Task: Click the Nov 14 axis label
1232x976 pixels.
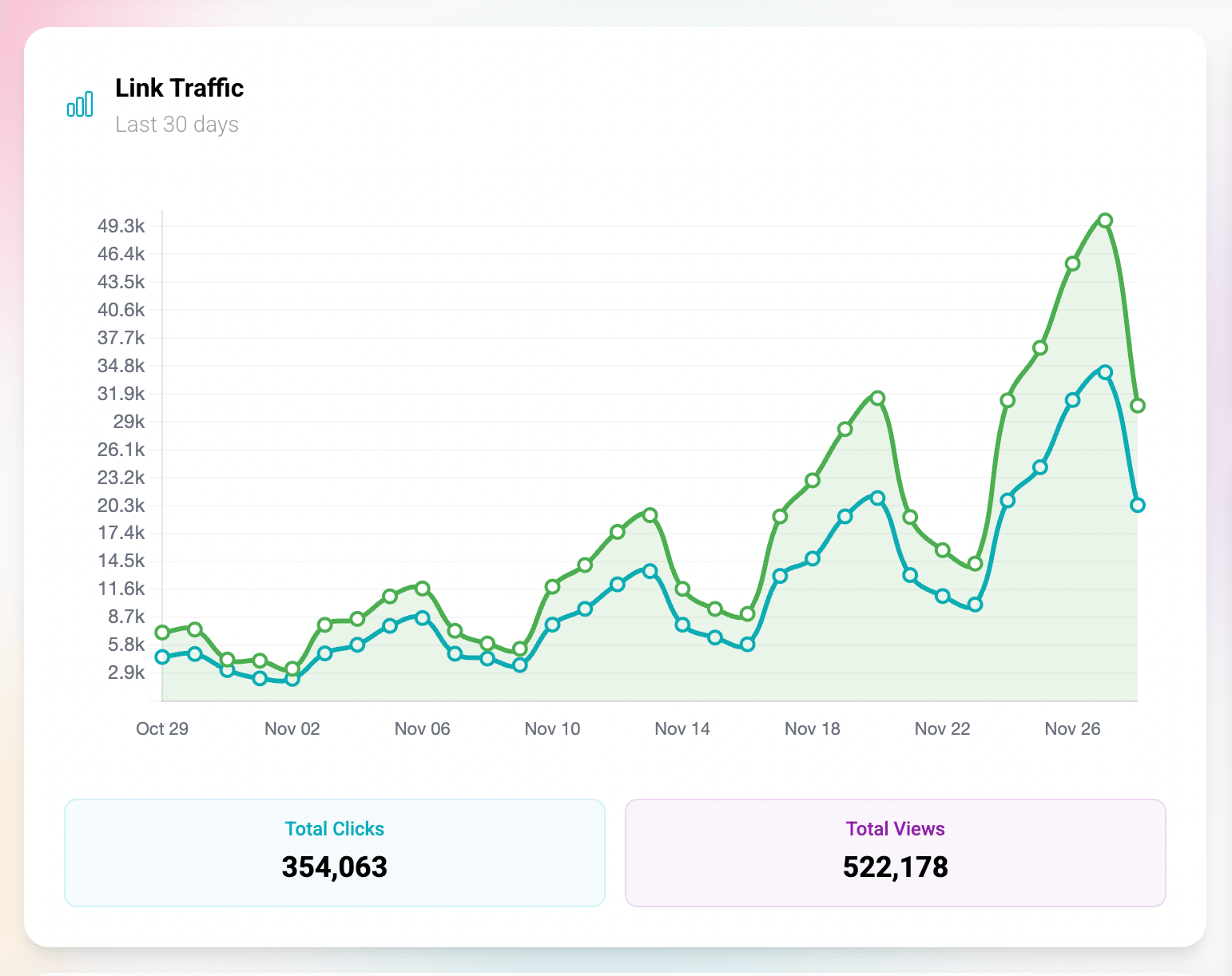Action: 682,728
